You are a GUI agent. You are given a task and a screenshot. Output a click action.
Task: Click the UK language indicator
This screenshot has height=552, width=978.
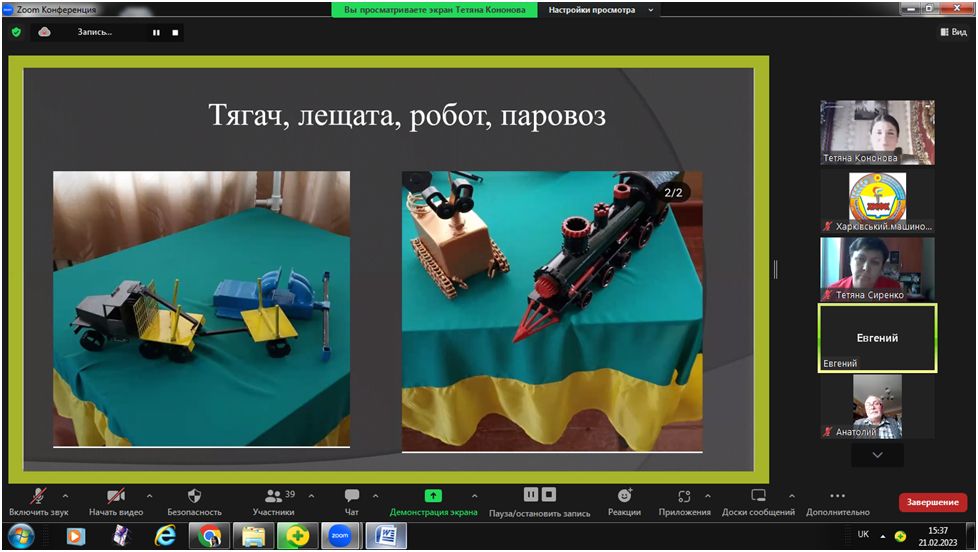[863, 535]
